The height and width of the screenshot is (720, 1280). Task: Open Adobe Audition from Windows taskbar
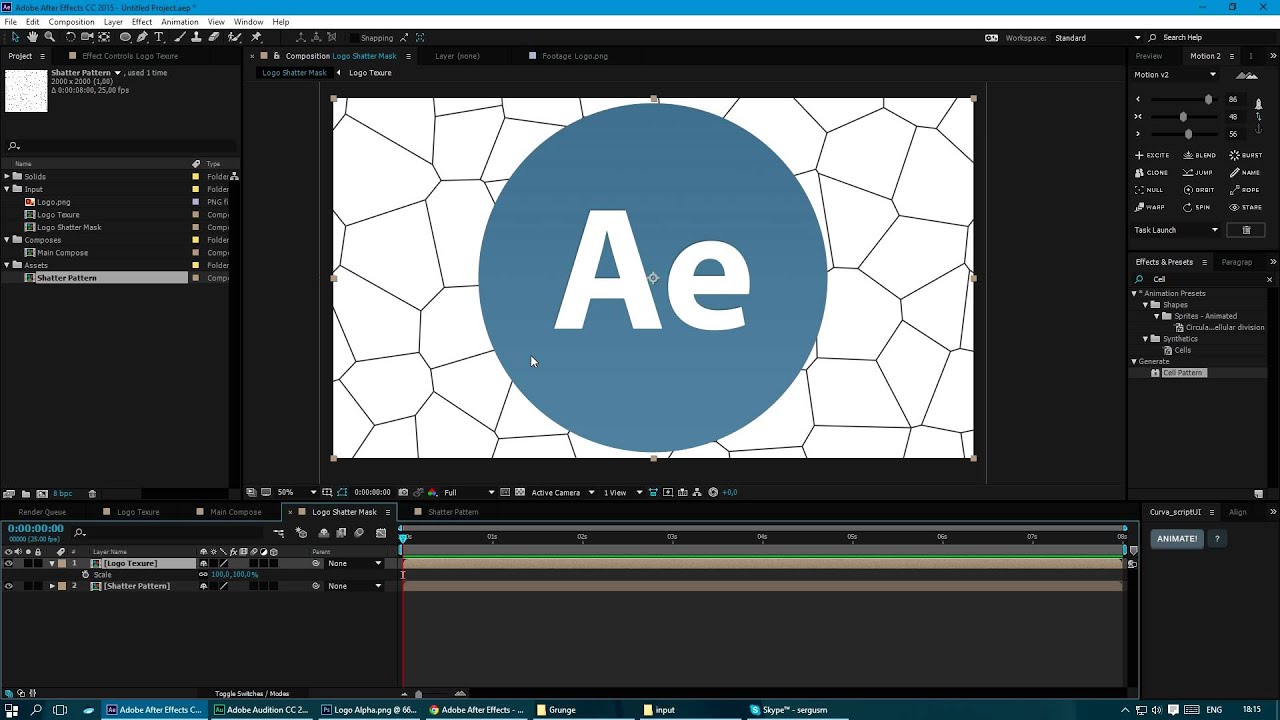point(260,710)
